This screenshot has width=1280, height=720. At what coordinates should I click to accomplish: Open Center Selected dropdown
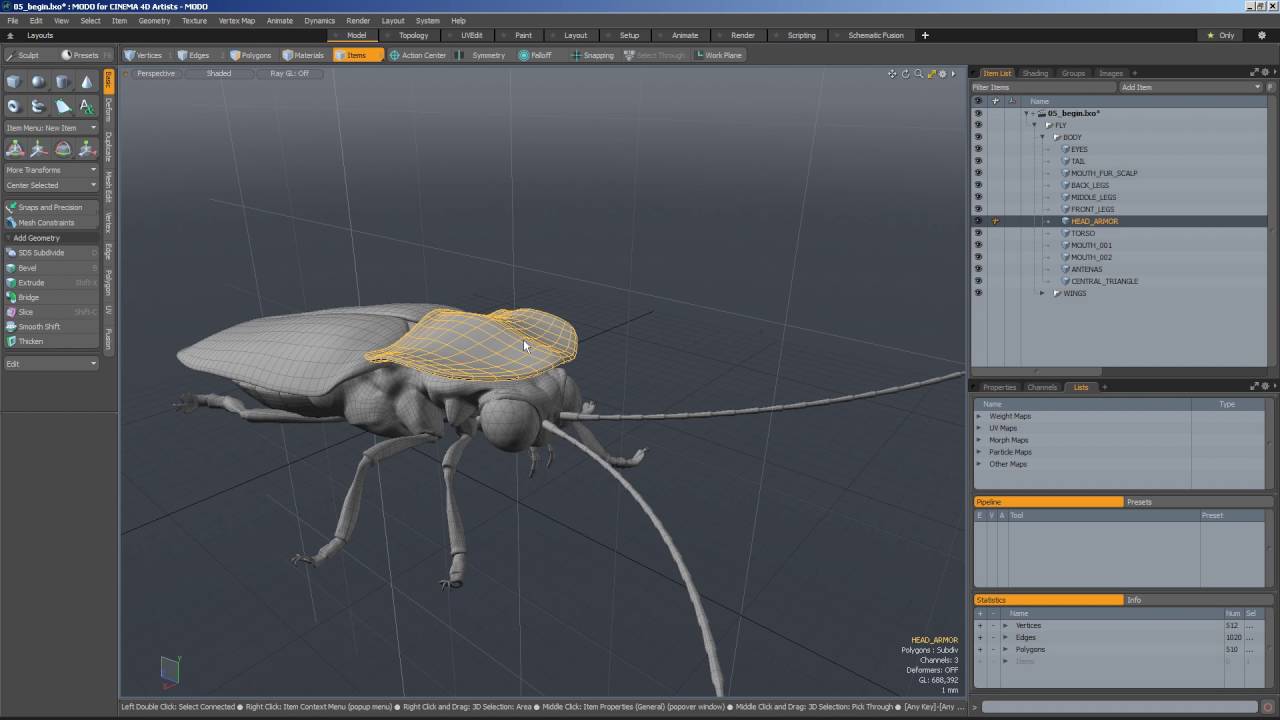51,185
